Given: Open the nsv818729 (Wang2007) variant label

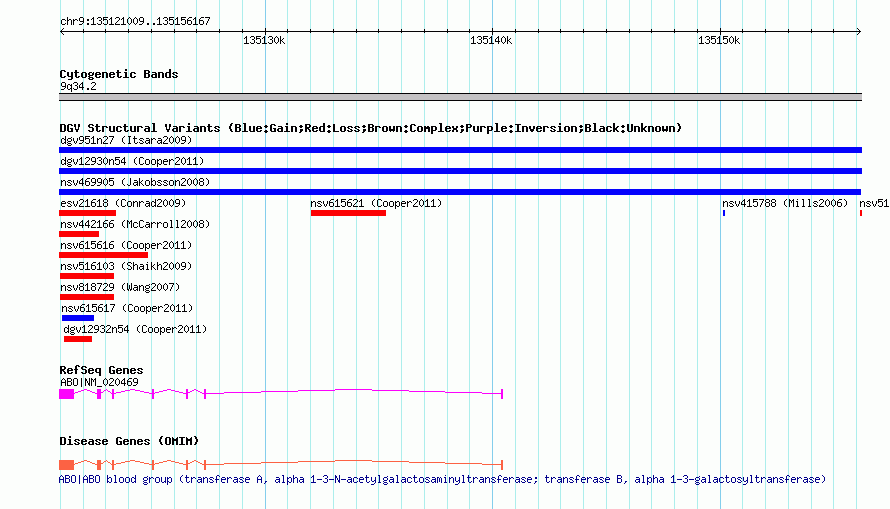Looking at the screenshot, I should click(120, 287).
